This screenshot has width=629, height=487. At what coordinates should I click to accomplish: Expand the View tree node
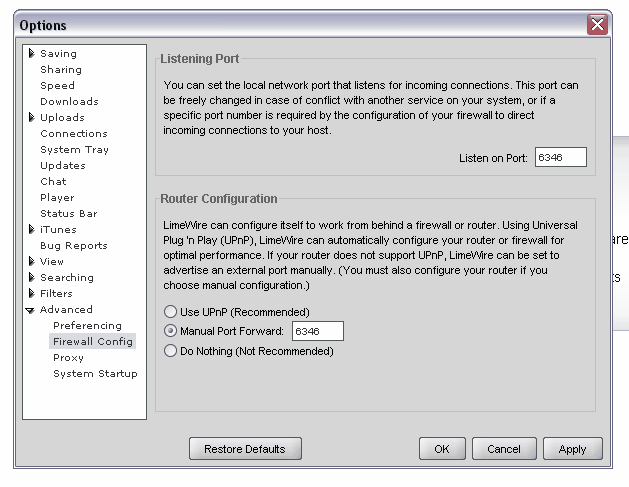[x=31, y=262]
